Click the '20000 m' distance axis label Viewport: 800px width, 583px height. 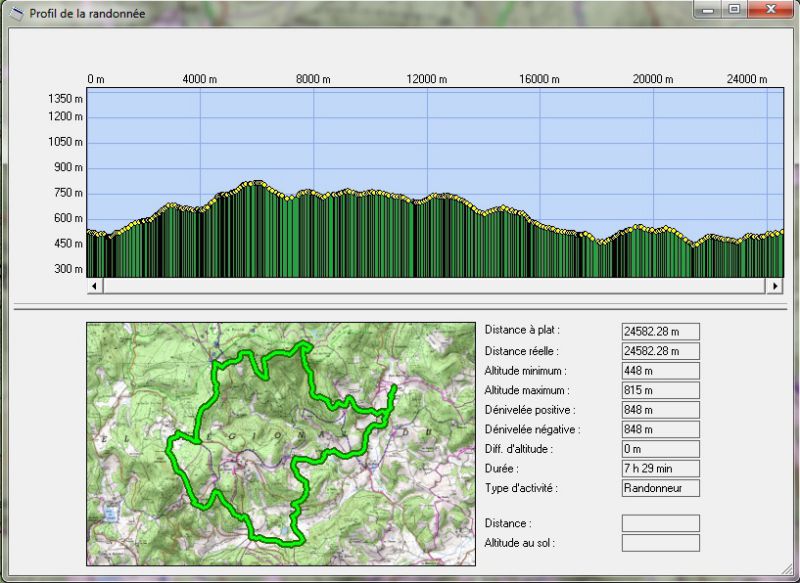coord(653,79)
